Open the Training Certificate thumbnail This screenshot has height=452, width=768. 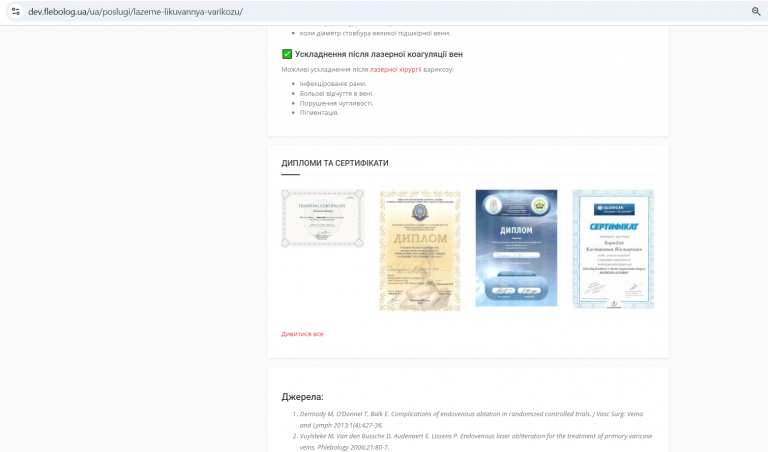323,218
